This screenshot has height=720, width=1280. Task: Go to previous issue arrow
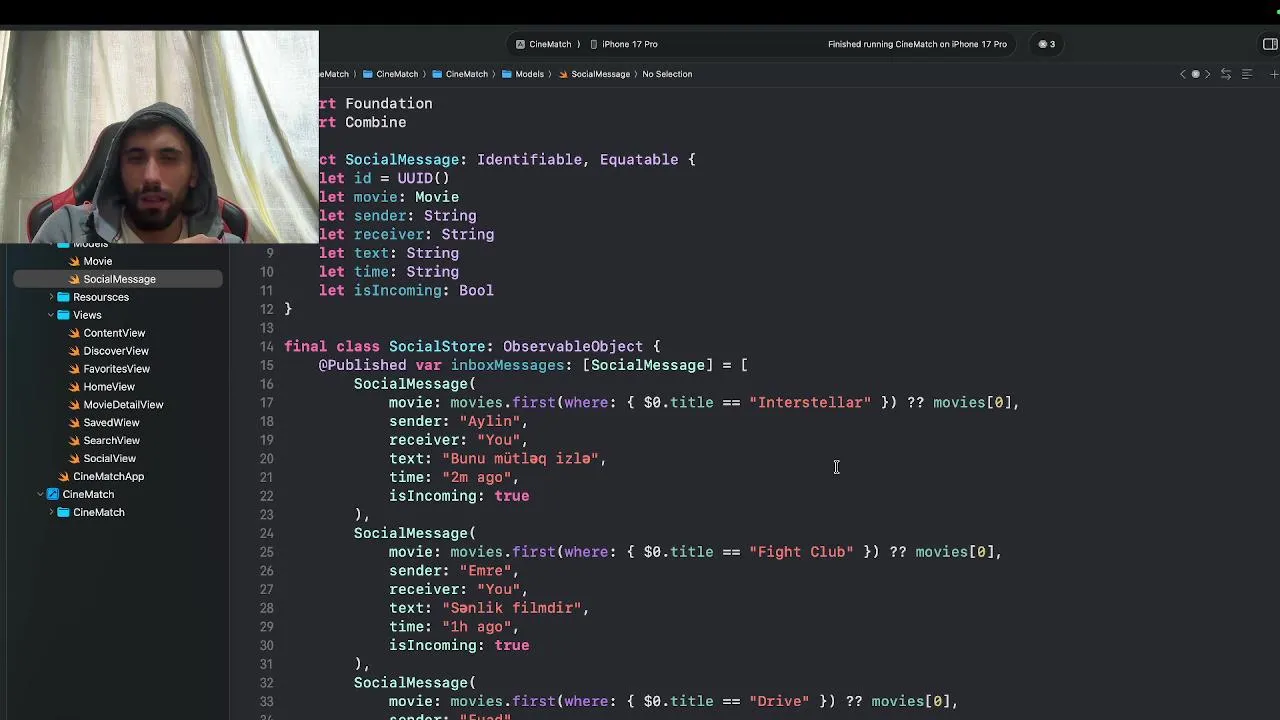1183,74
